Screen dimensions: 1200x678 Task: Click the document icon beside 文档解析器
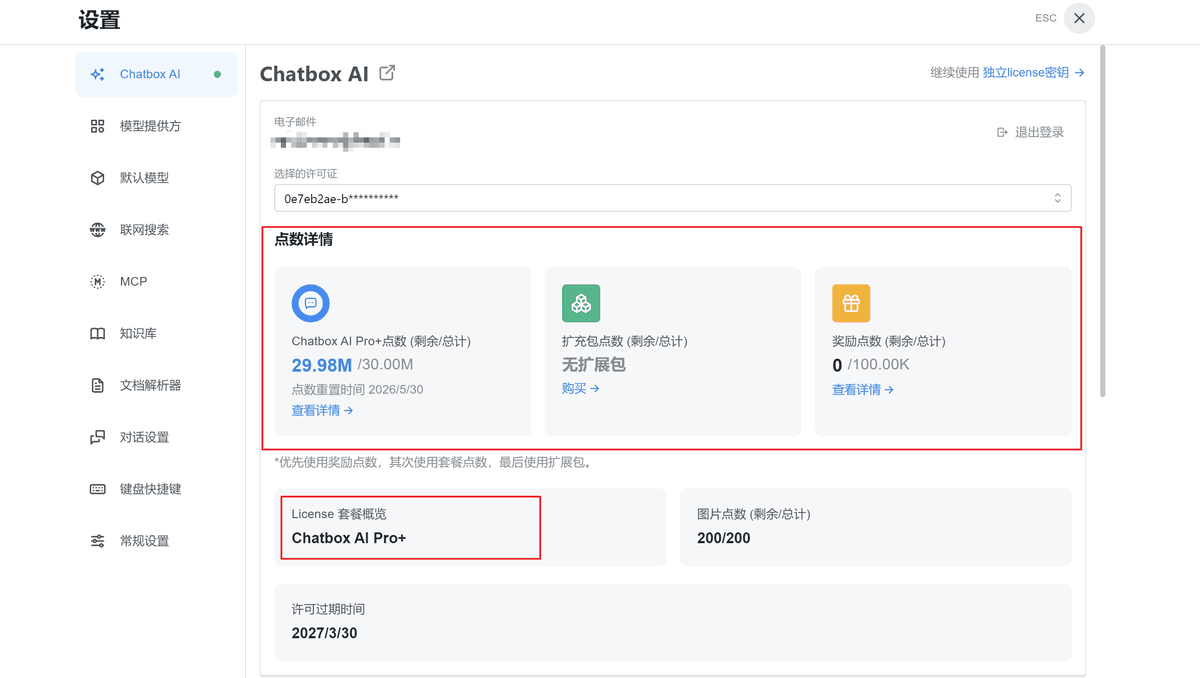click(97, 386)
